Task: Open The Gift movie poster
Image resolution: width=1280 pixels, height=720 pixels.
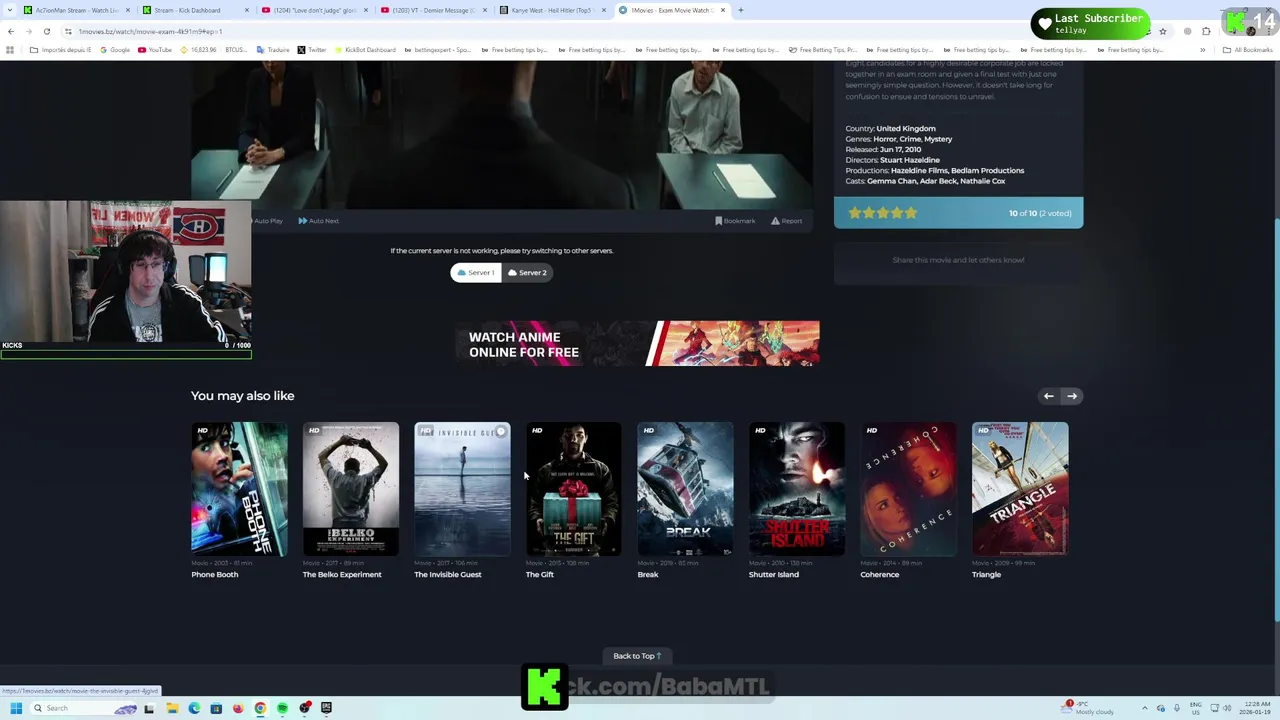Action: pyautogui.click(x=574, y=489)
